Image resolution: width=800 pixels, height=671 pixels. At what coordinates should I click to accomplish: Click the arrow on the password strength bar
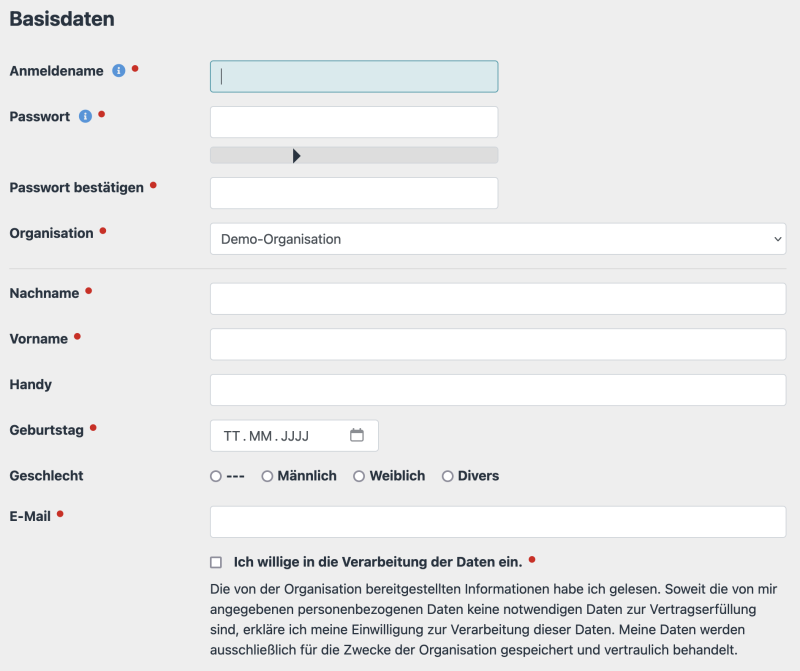coord(296,155)
